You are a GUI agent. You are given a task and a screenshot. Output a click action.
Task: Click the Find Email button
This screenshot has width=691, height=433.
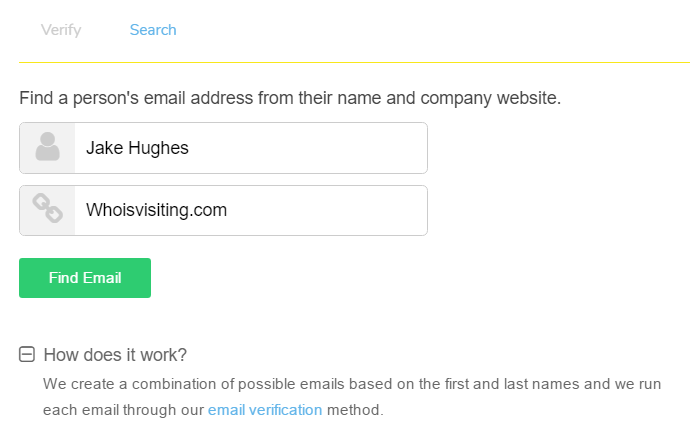(x=85, y=278)
